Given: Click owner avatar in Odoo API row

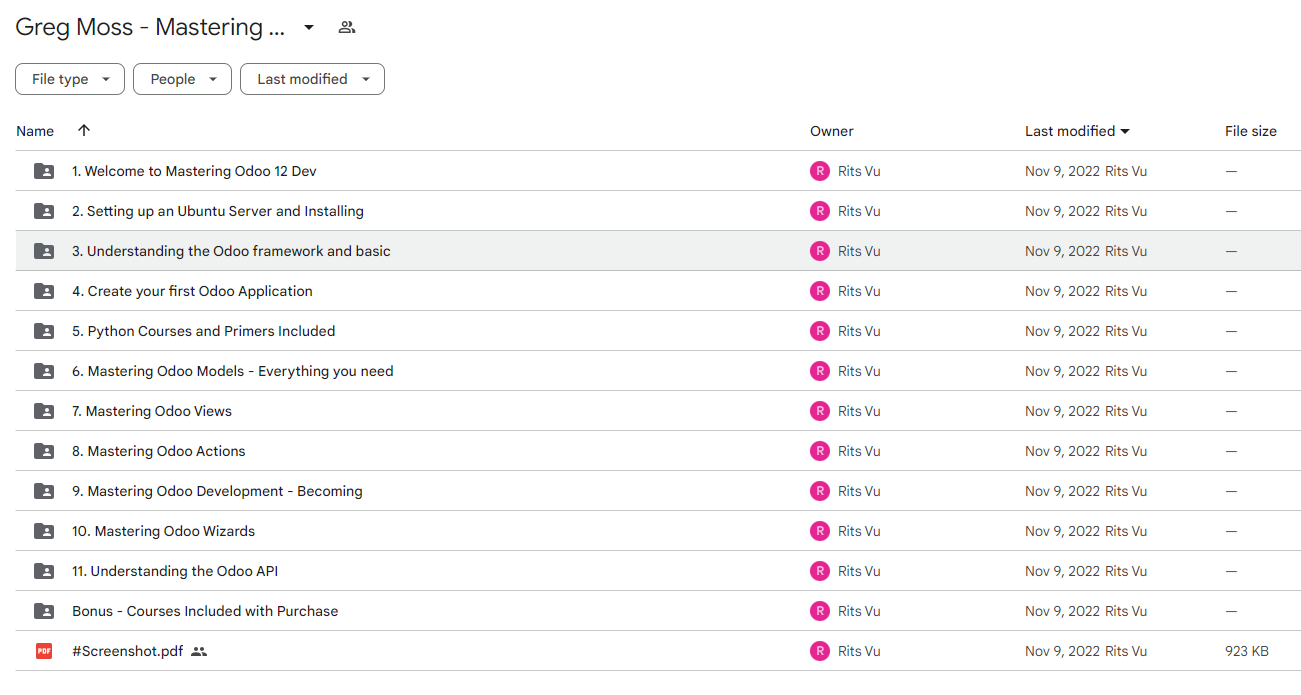Looking at the screenshot, I should tap(820, 571).
